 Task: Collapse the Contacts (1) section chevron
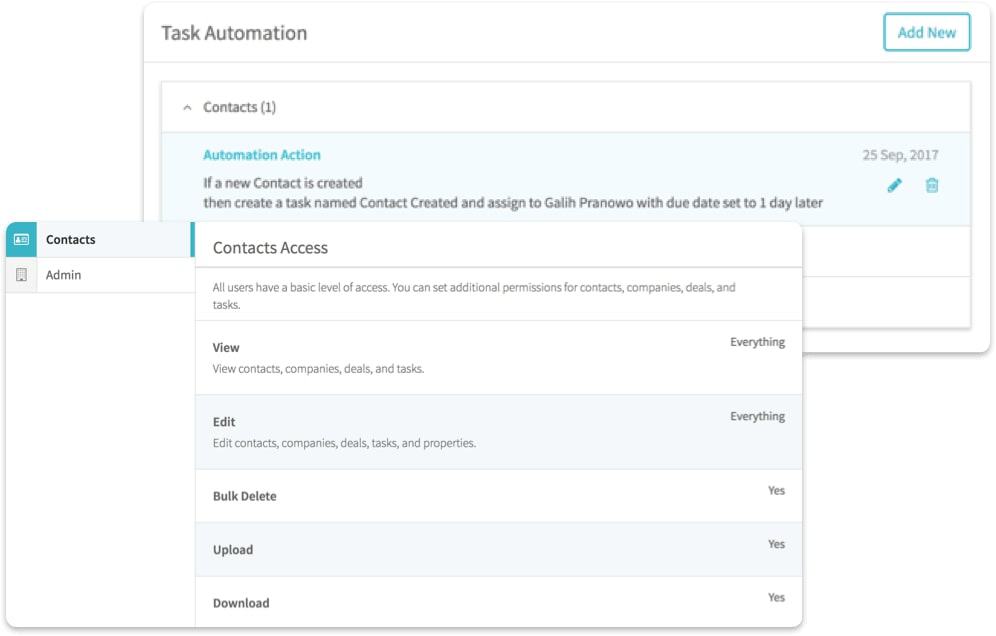[187, 107]
